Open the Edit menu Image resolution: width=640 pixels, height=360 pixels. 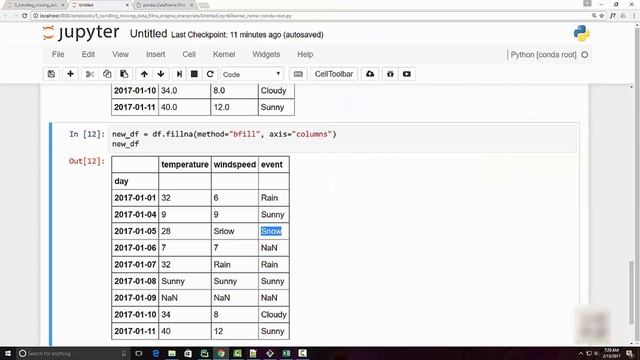(x=88, y=54)
